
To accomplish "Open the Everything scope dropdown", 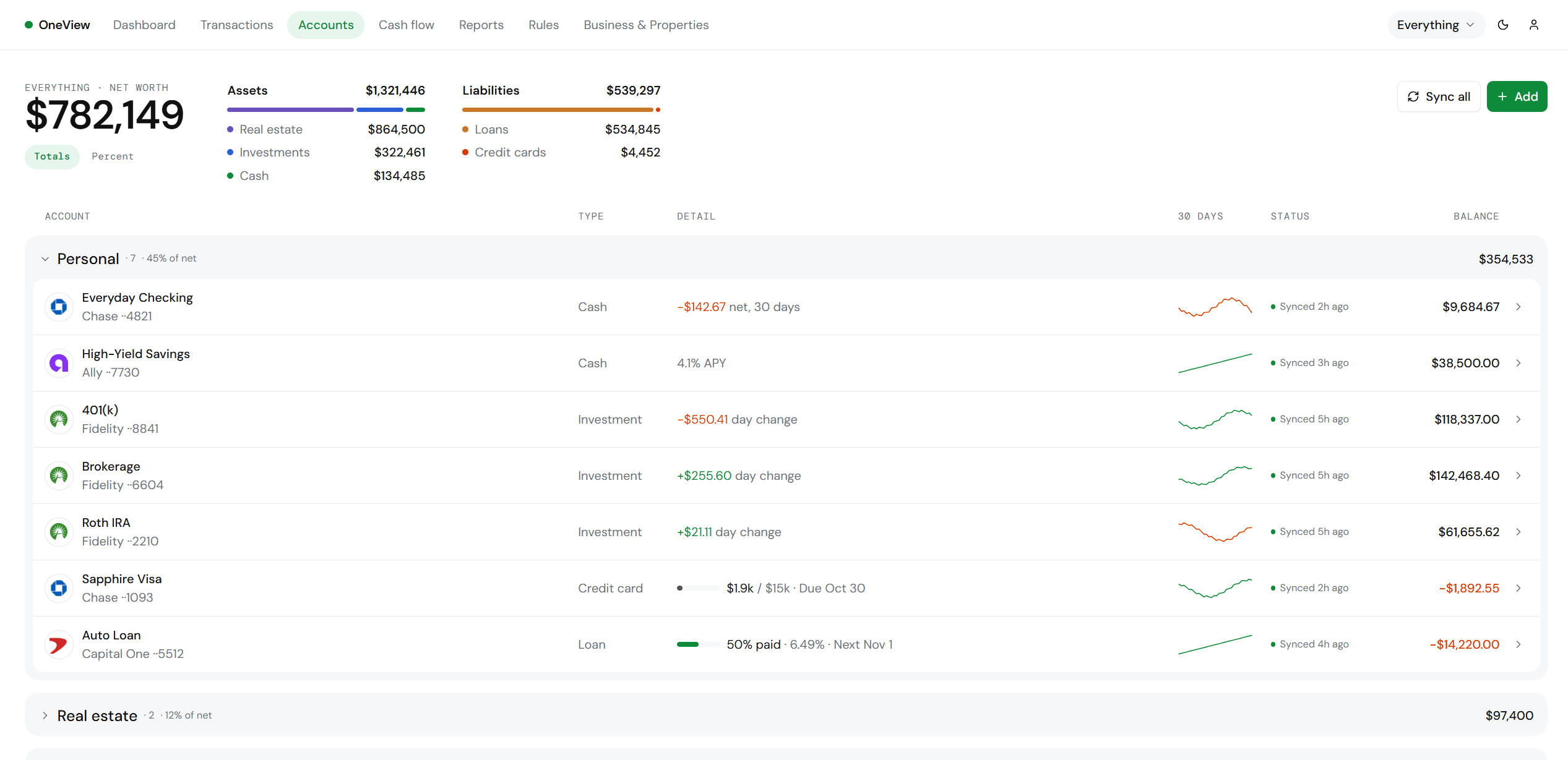I will (x=1436, y=25).
